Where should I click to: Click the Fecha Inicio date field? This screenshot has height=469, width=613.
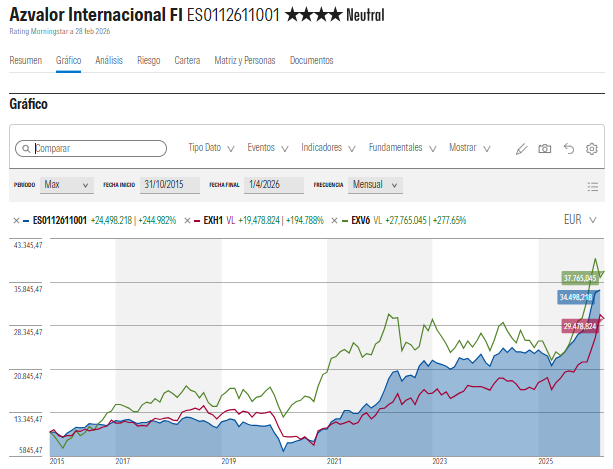pyautogui.click(x=164, y=185)
